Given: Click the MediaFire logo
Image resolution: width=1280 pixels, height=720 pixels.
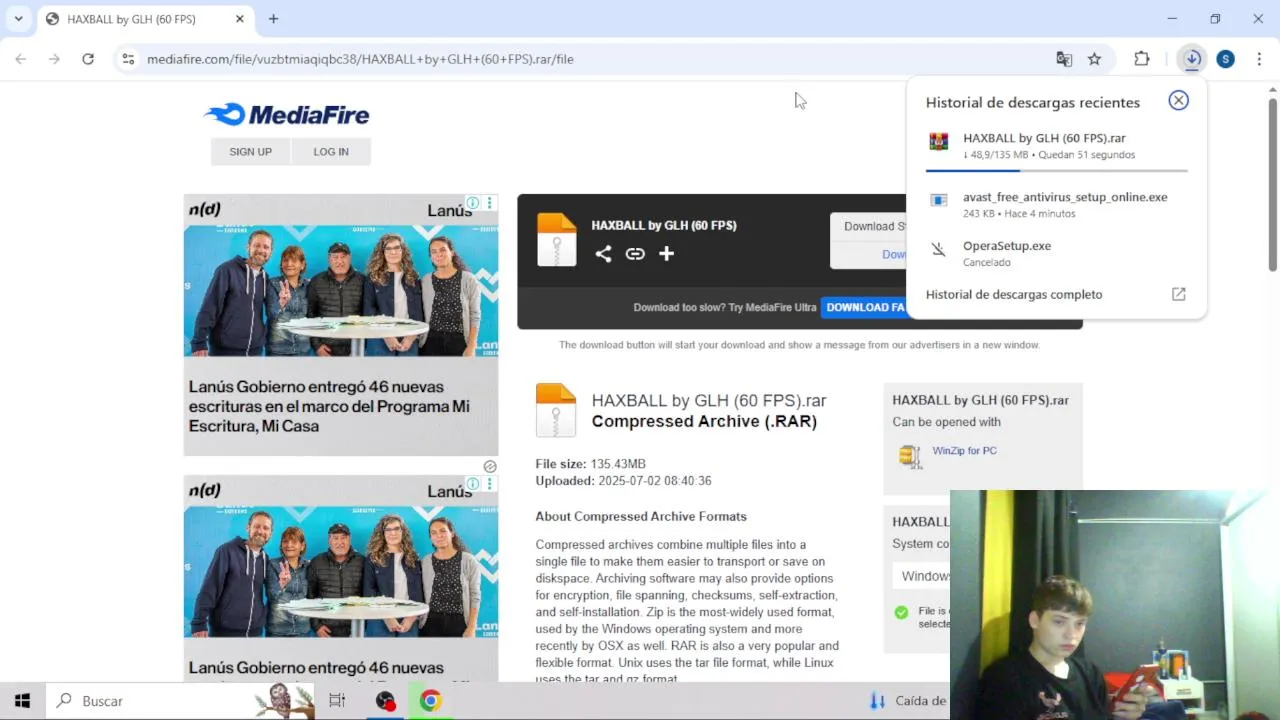Looking at the screenshot, I should click(287, 114).
